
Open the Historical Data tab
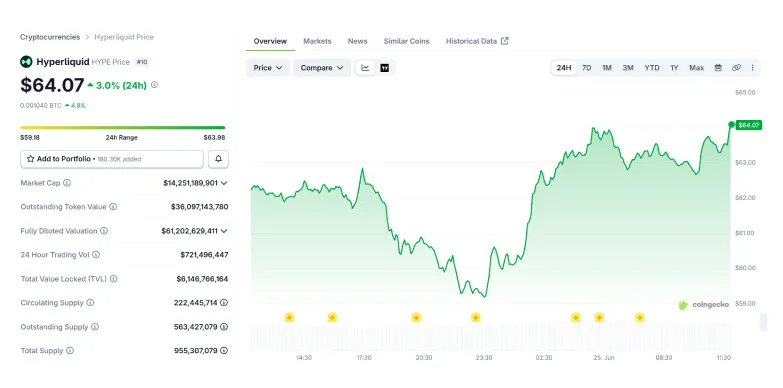[477, 41]
